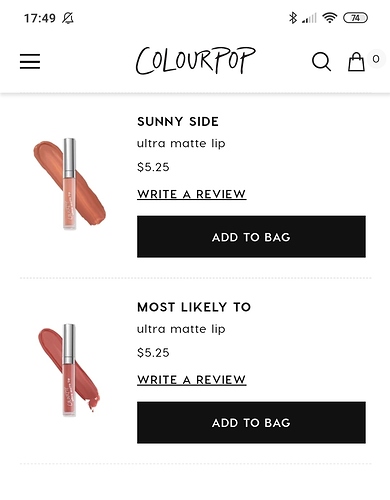The height and width of the screenshot is (500, 390).
Task: Tap the muted notifications bell icon
Action: pos(68,18)
